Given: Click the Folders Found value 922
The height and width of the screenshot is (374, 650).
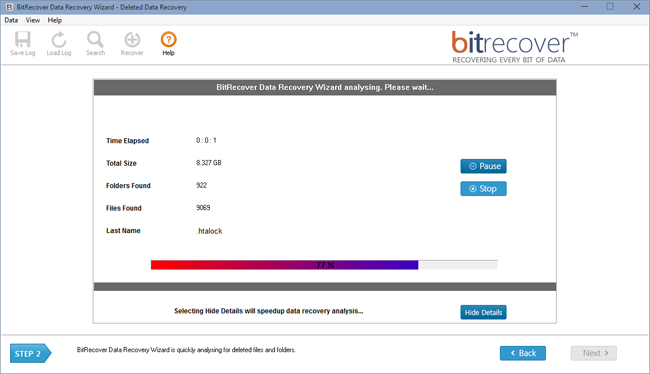Looking at the screenshot, I should [201, 185].
